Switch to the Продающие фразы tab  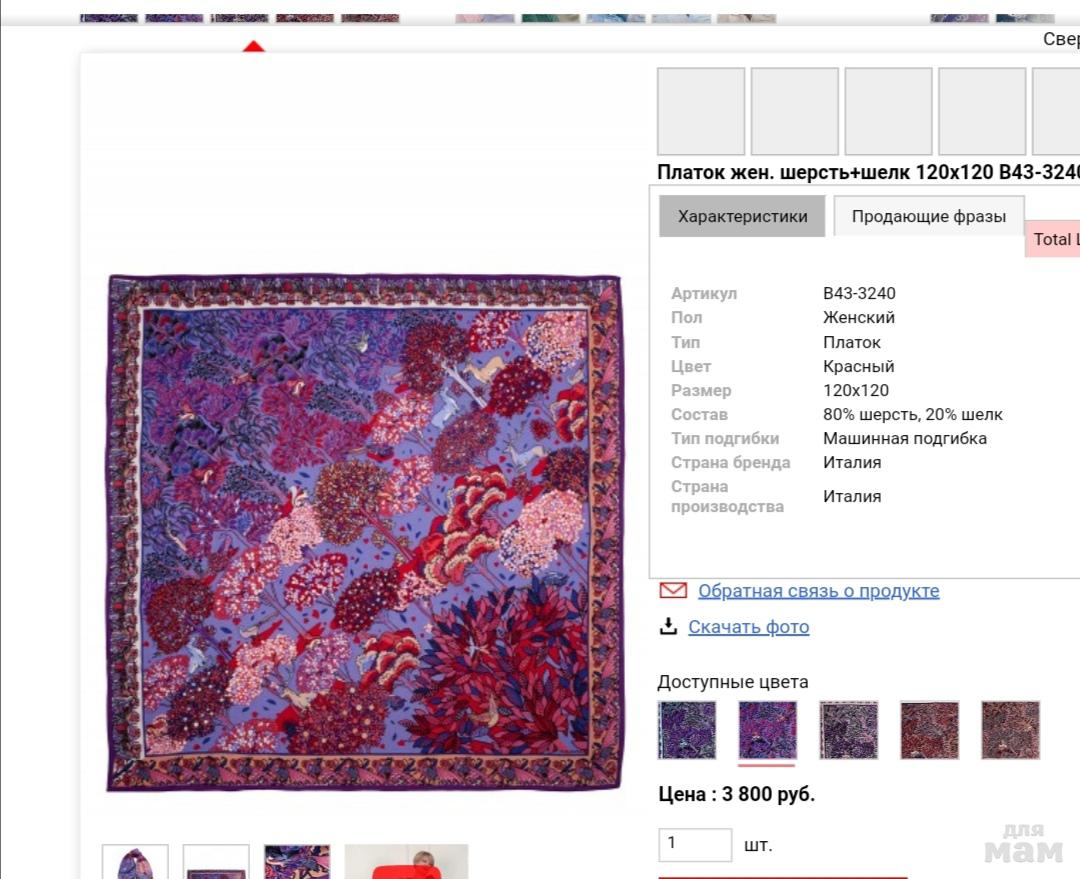[x=928, y=216]
